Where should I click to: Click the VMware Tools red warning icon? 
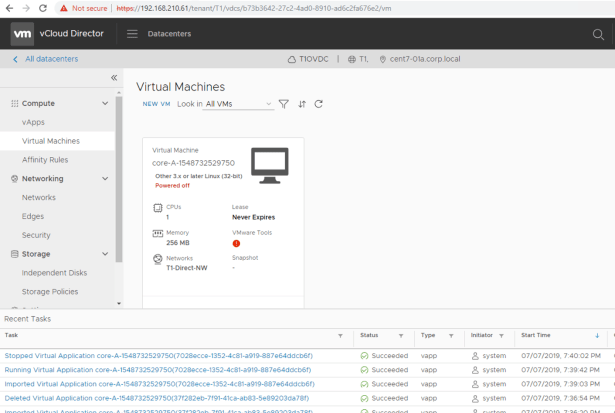click(x=236, y=243)
